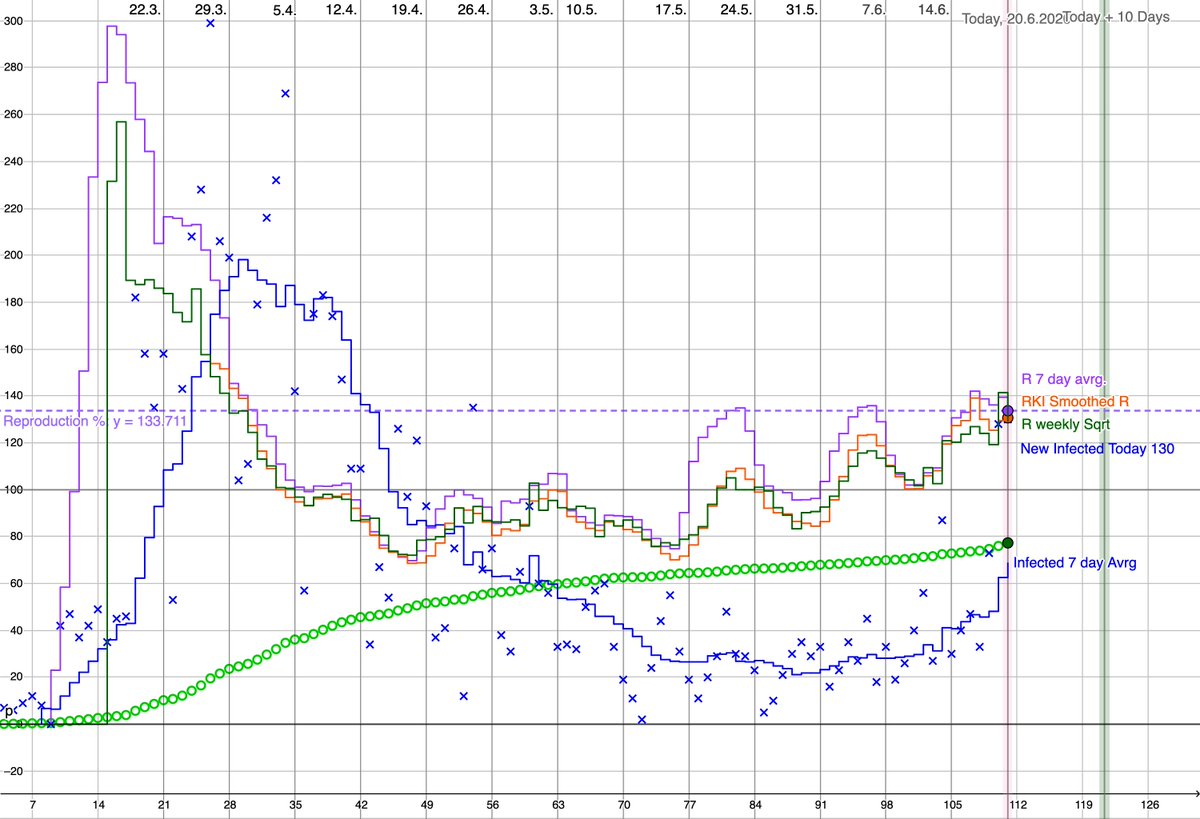Select the 'Infected 7 day Avrg' label
The width and height of the screenshot is (1200, 819).
(1075, 563)
